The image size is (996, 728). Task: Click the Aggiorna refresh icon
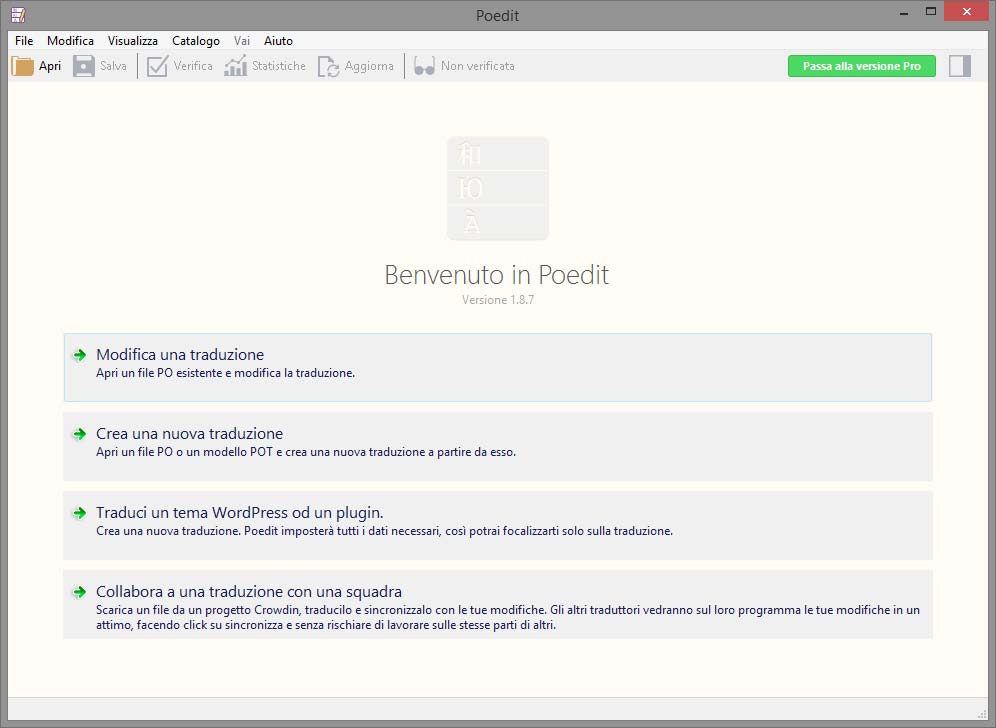(x=328, y=66)
